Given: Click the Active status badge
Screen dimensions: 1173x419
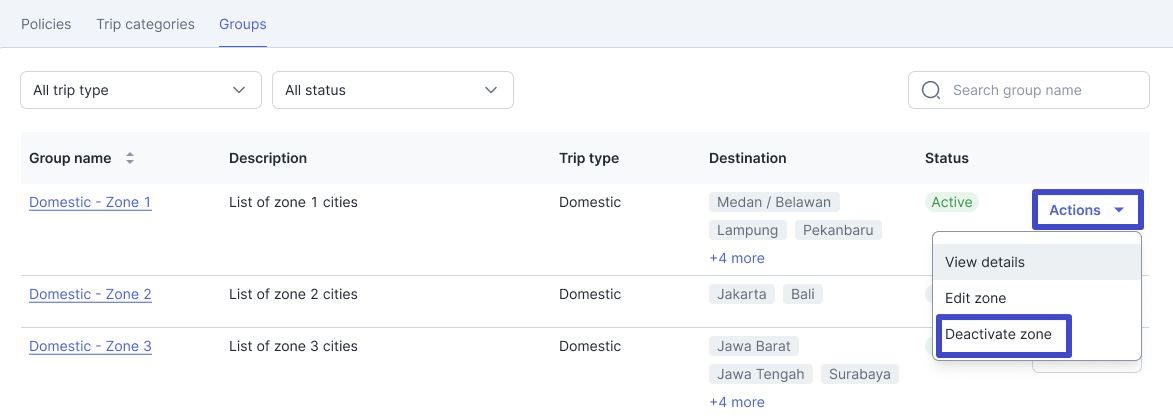Looking at the screenshot, I should tap(951, 202).
